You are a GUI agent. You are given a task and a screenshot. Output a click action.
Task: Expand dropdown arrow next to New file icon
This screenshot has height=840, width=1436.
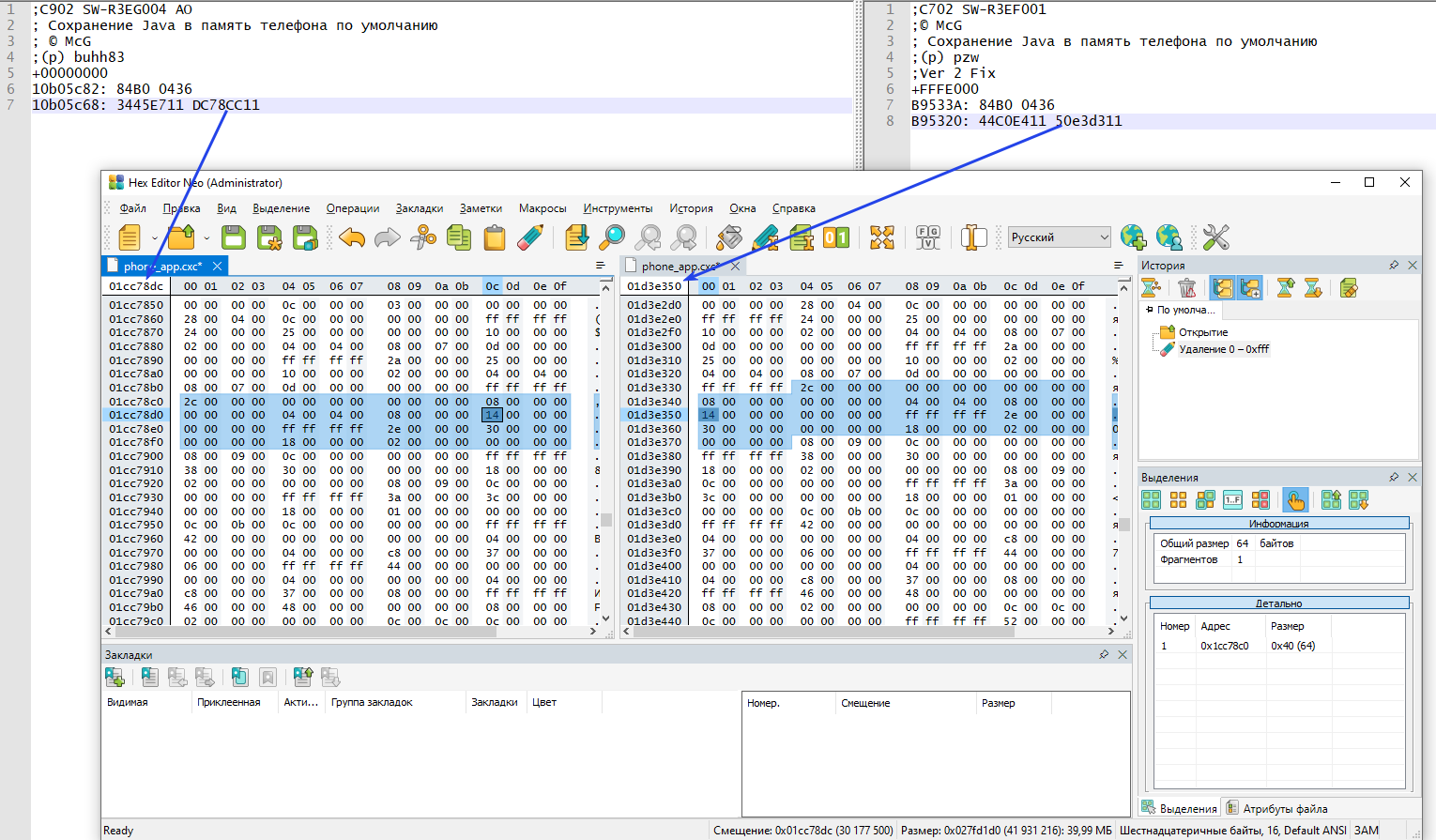155,238
